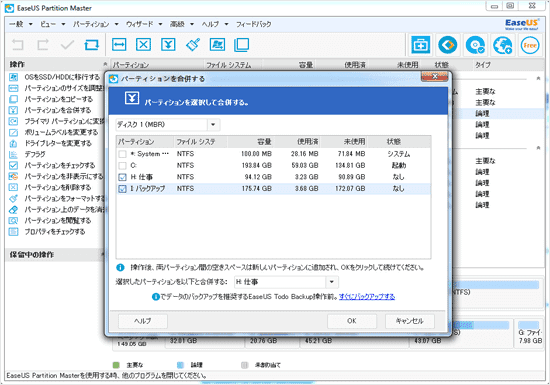550x385 pixels.
Task: Click the 論理 blue legend swatch
Action: coord(180,365)
